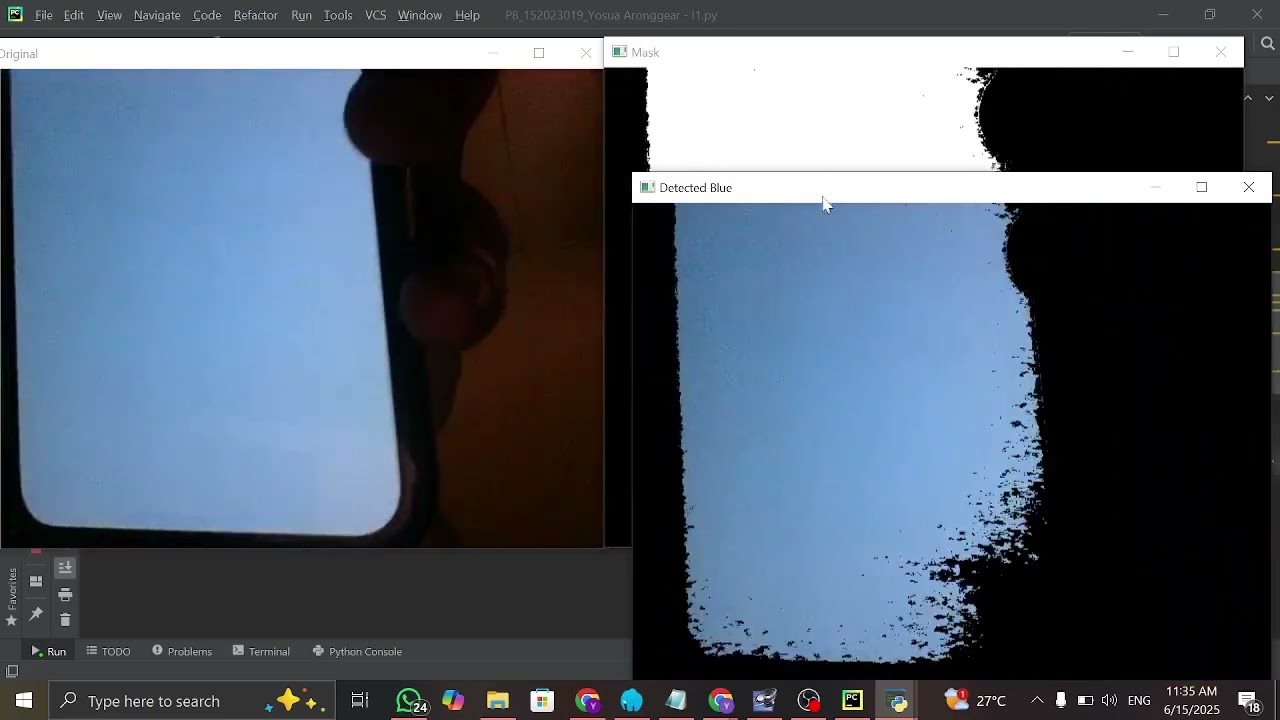Image resolution: width=1280 pixels, height=720 pixels.
Task: Click the PyCharm logo in the title bar
Action: click(x=15, y=15)
